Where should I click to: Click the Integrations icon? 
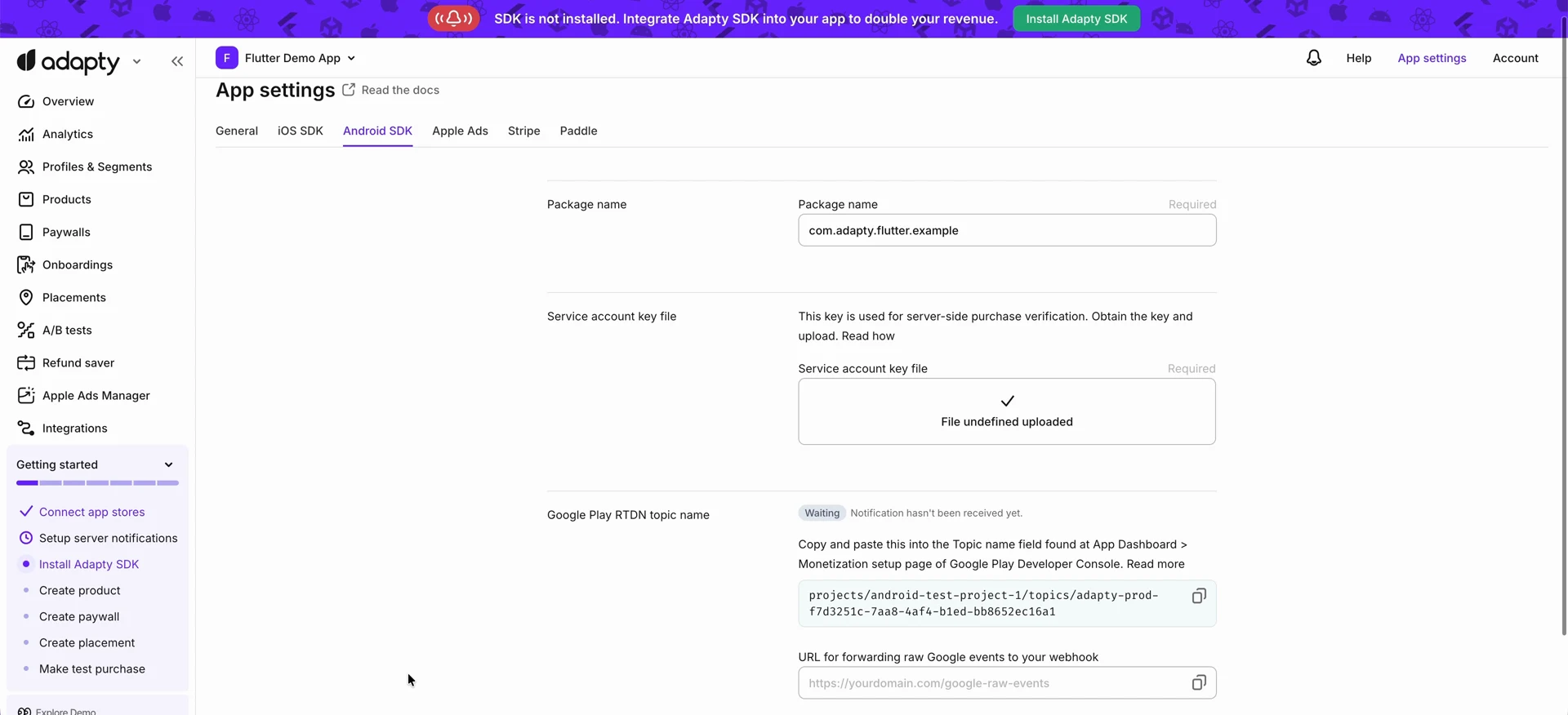pos(26,428)
